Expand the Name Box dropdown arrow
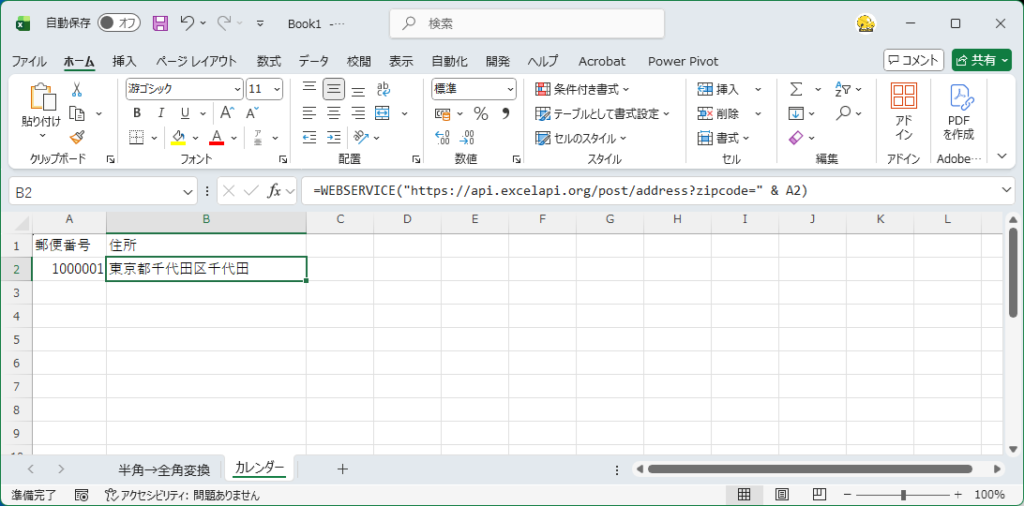 pyautogui.click(x=189, y=190)
